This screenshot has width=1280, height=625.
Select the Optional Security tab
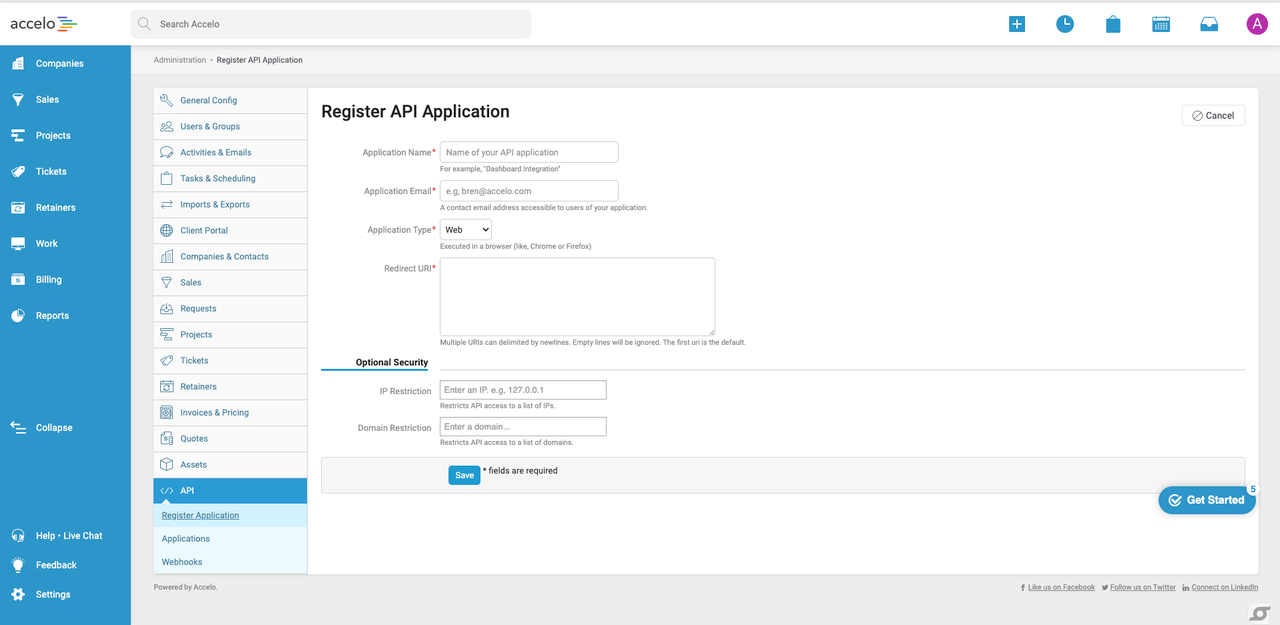(x=392, y=362)
